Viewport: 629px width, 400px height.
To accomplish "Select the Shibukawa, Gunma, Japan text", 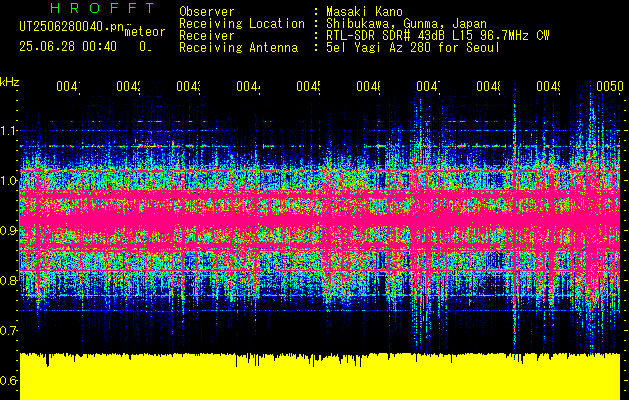I will (x=406, y=24).
